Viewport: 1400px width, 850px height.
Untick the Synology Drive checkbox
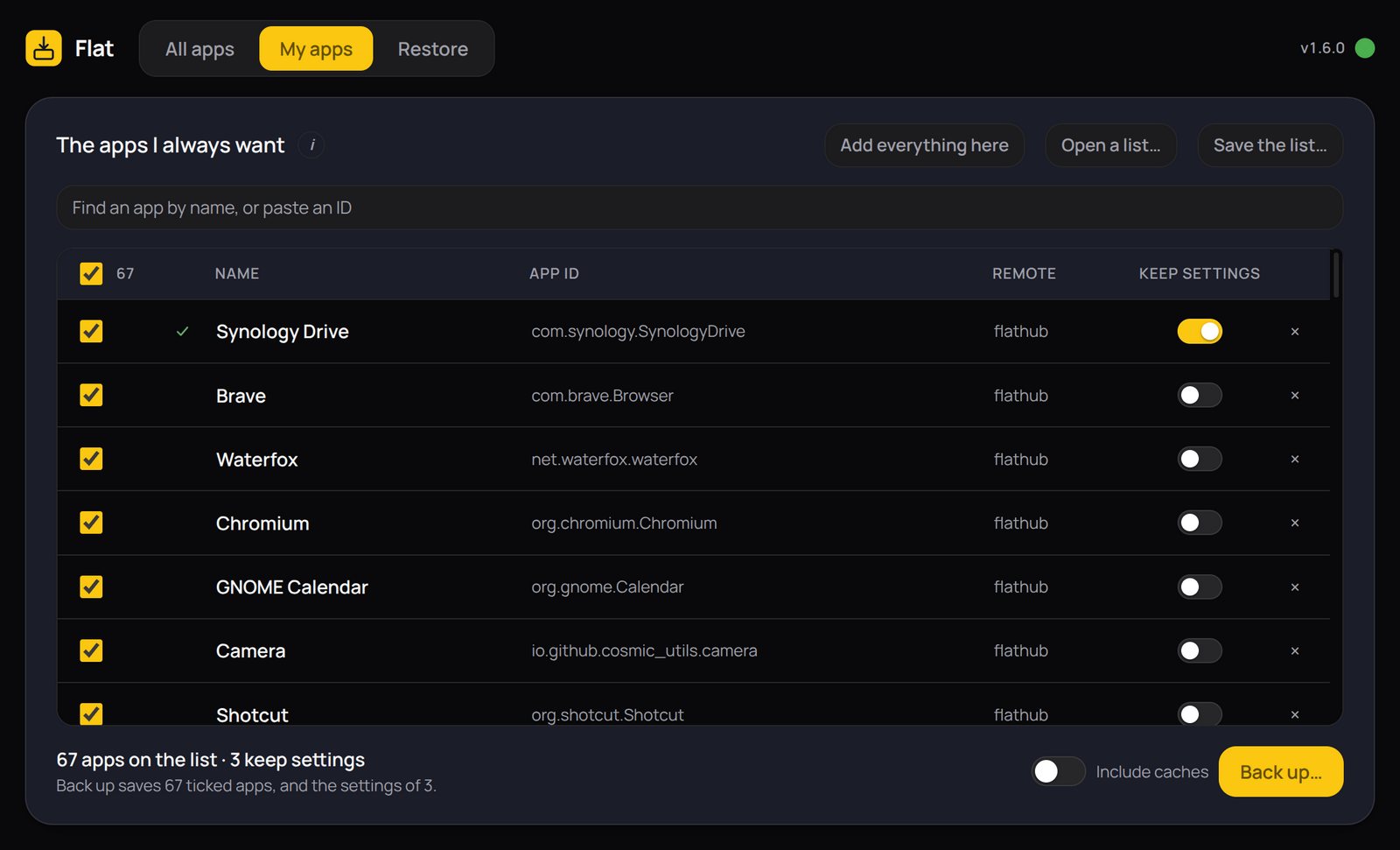coord(91,331)
